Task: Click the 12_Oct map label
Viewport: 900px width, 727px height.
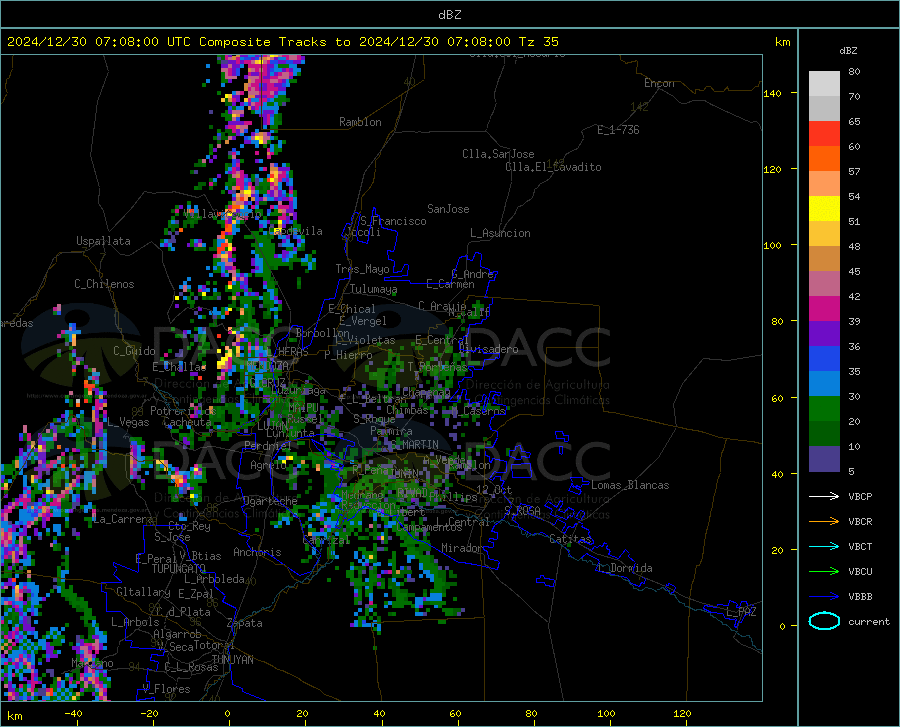Action: pos(494,490)
